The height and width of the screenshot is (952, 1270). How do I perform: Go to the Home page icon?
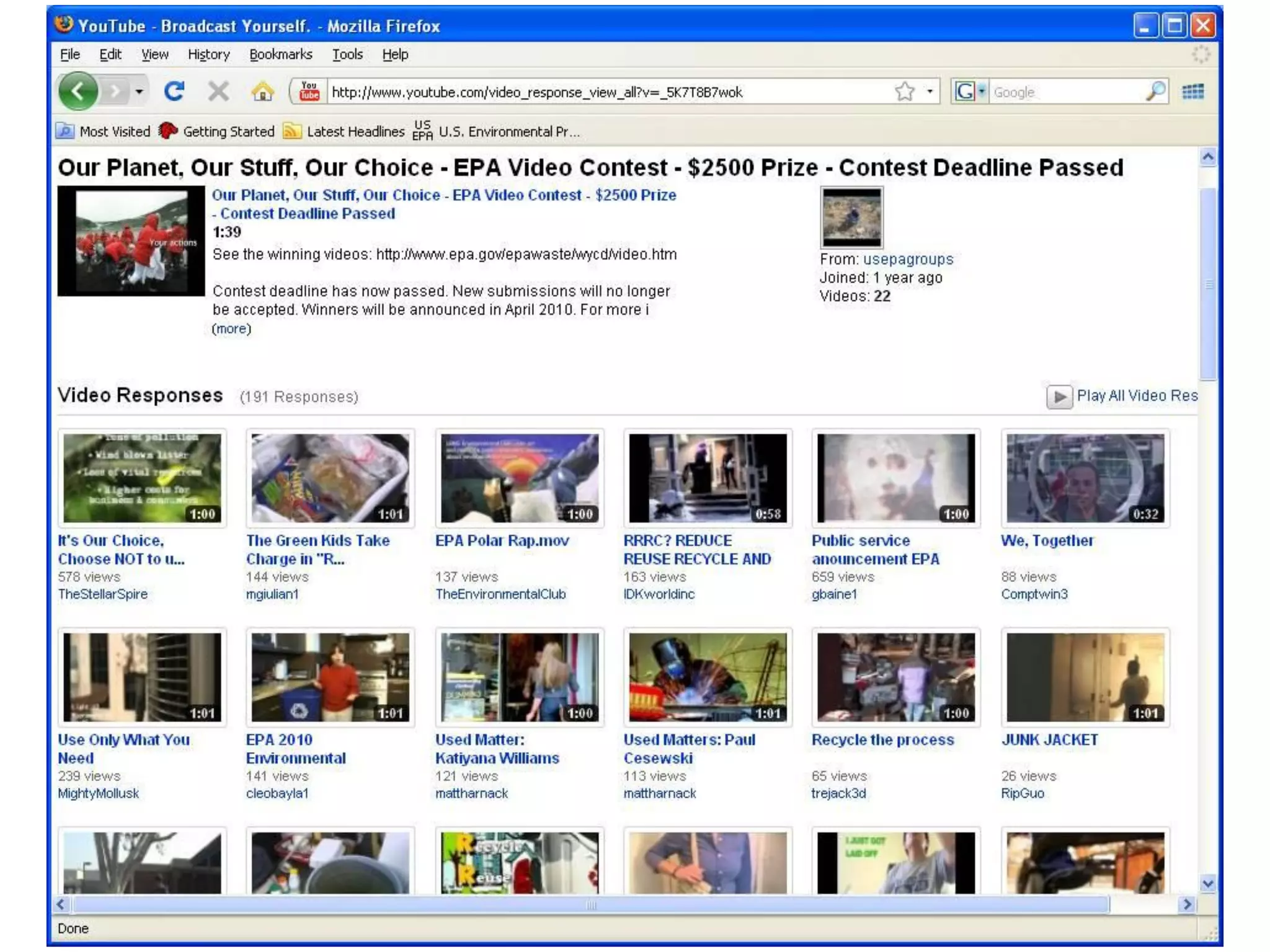pyautogui.click(x=262, y=92)
